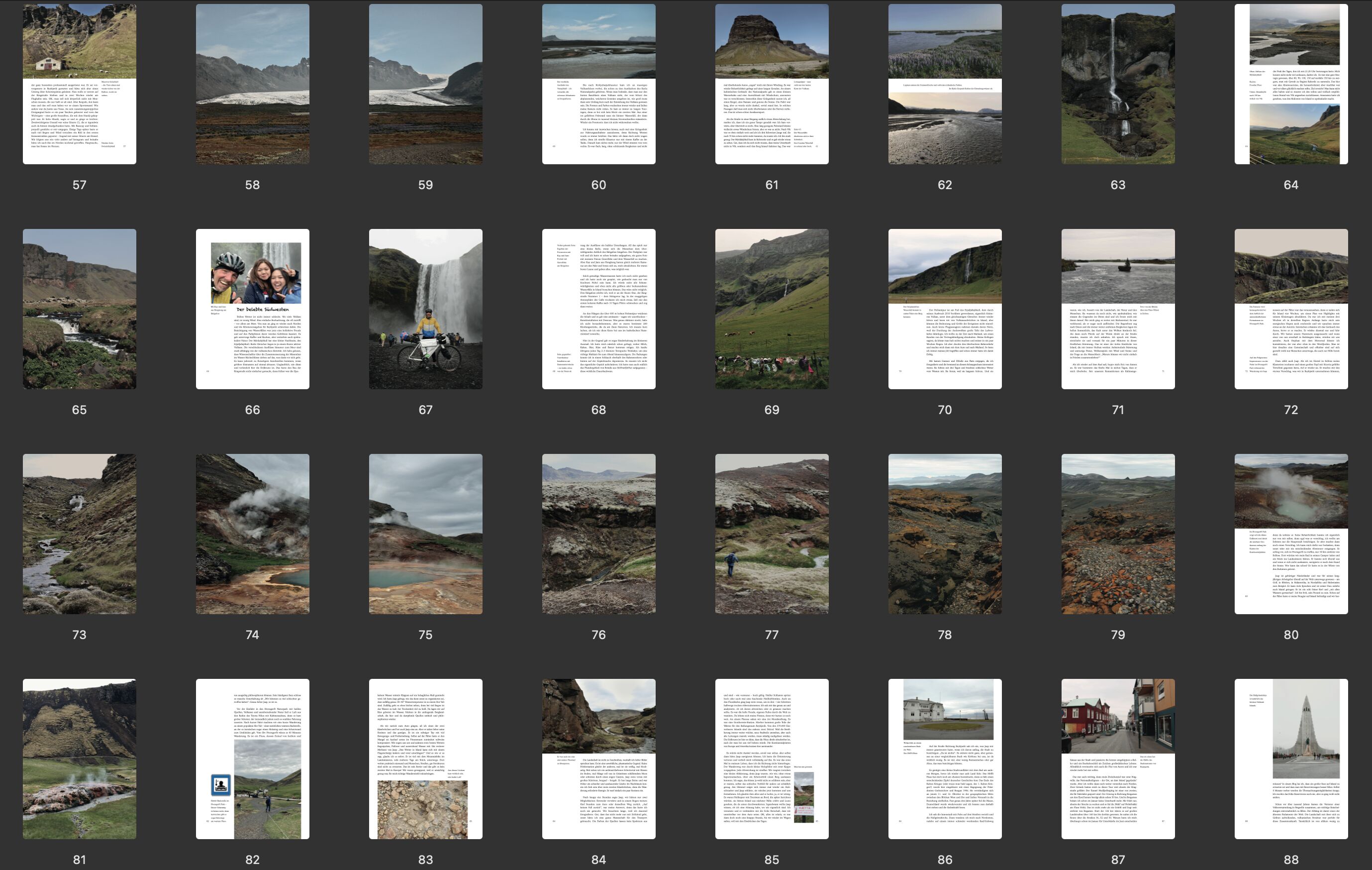Click page 71 thumbnail with river rock

(1118, 309)
